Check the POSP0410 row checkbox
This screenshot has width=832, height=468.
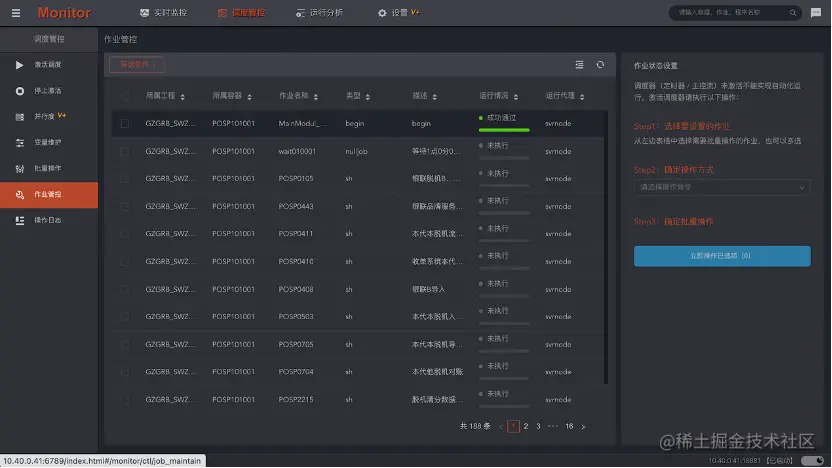tap(125, 262)
